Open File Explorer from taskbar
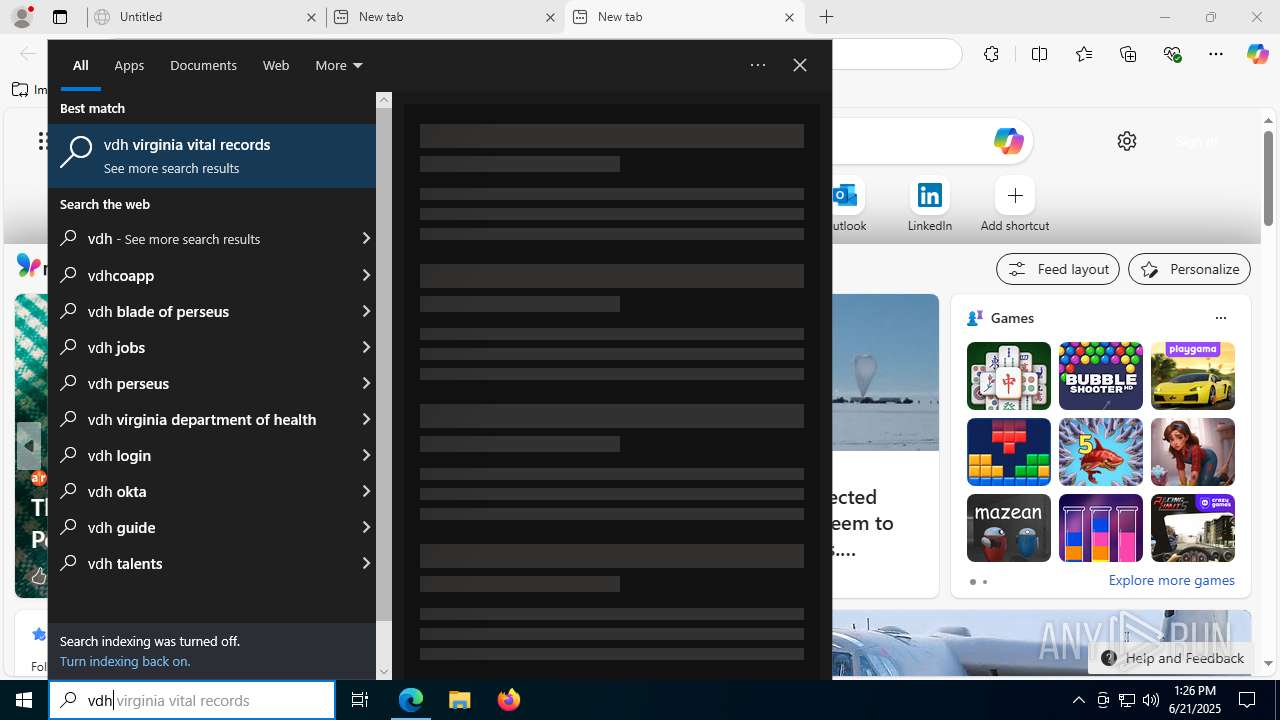 460,700
